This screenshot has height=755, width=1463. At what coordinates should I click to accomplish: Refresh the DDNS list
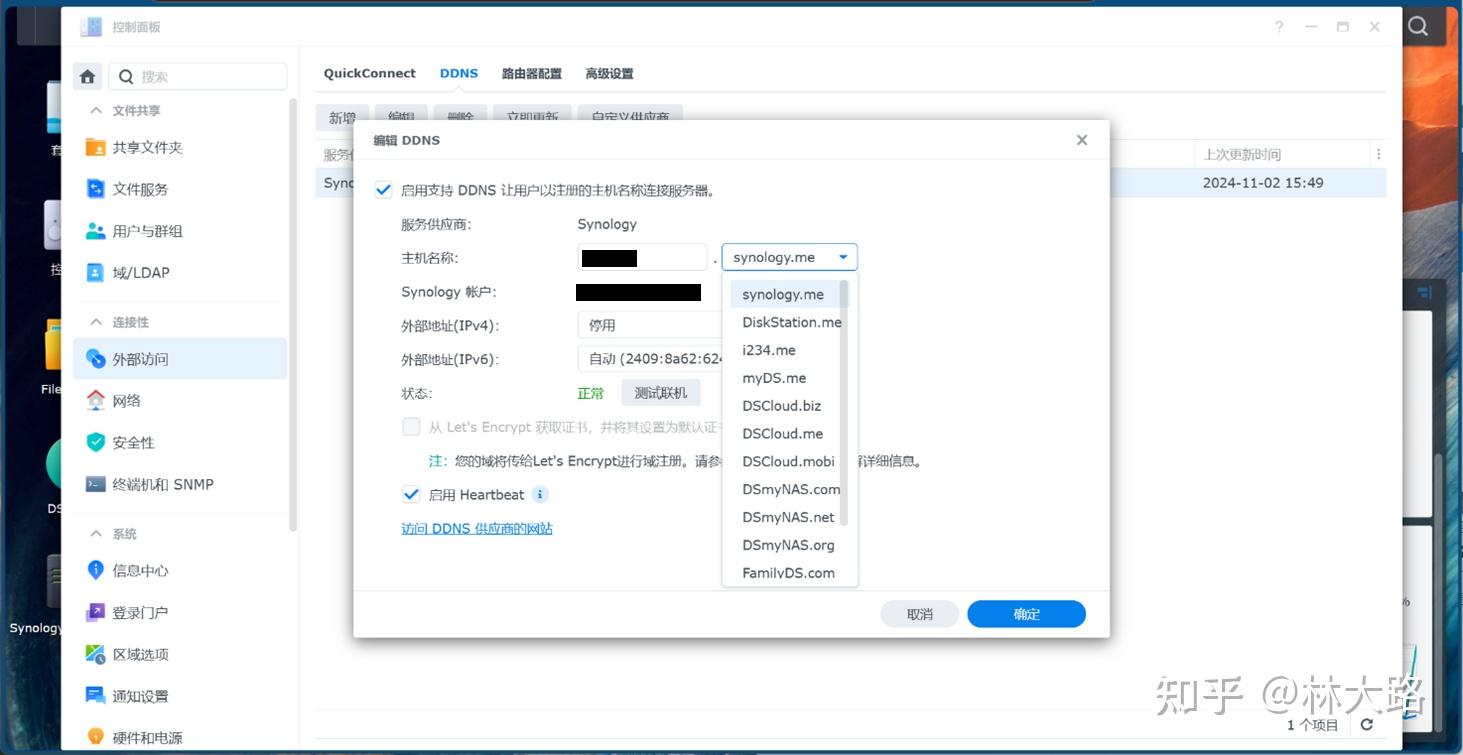click(1367, 725)
